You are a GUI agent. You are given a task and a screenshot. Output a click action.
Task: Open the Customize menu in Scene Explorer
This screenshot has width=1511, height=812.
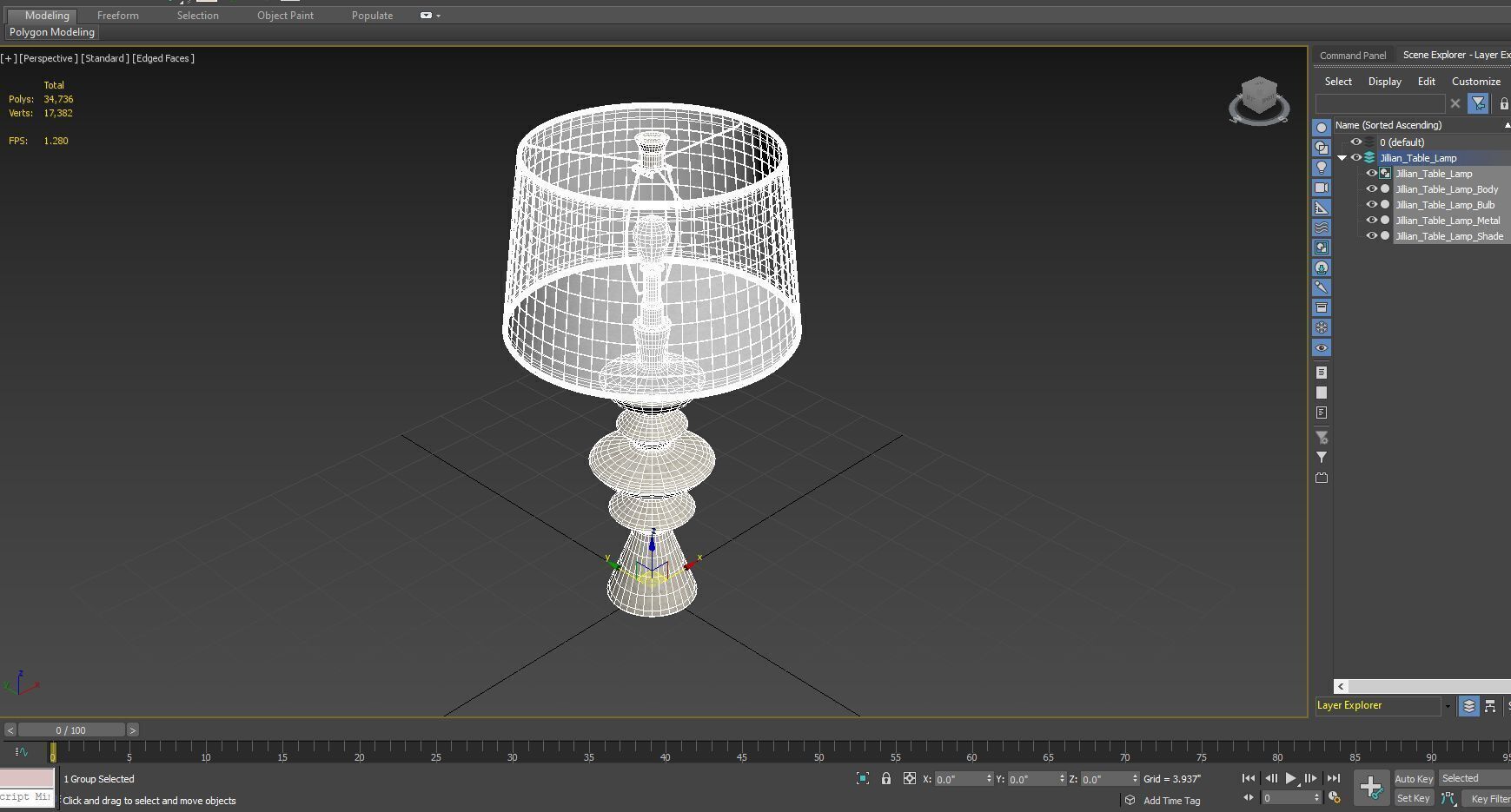click(1476, 82)
